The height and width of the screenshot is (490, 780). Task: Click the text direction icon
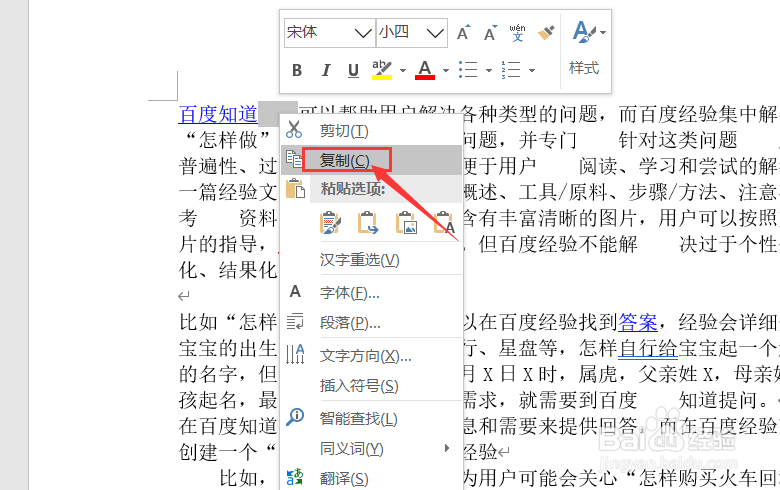click(x=295, y=354)
